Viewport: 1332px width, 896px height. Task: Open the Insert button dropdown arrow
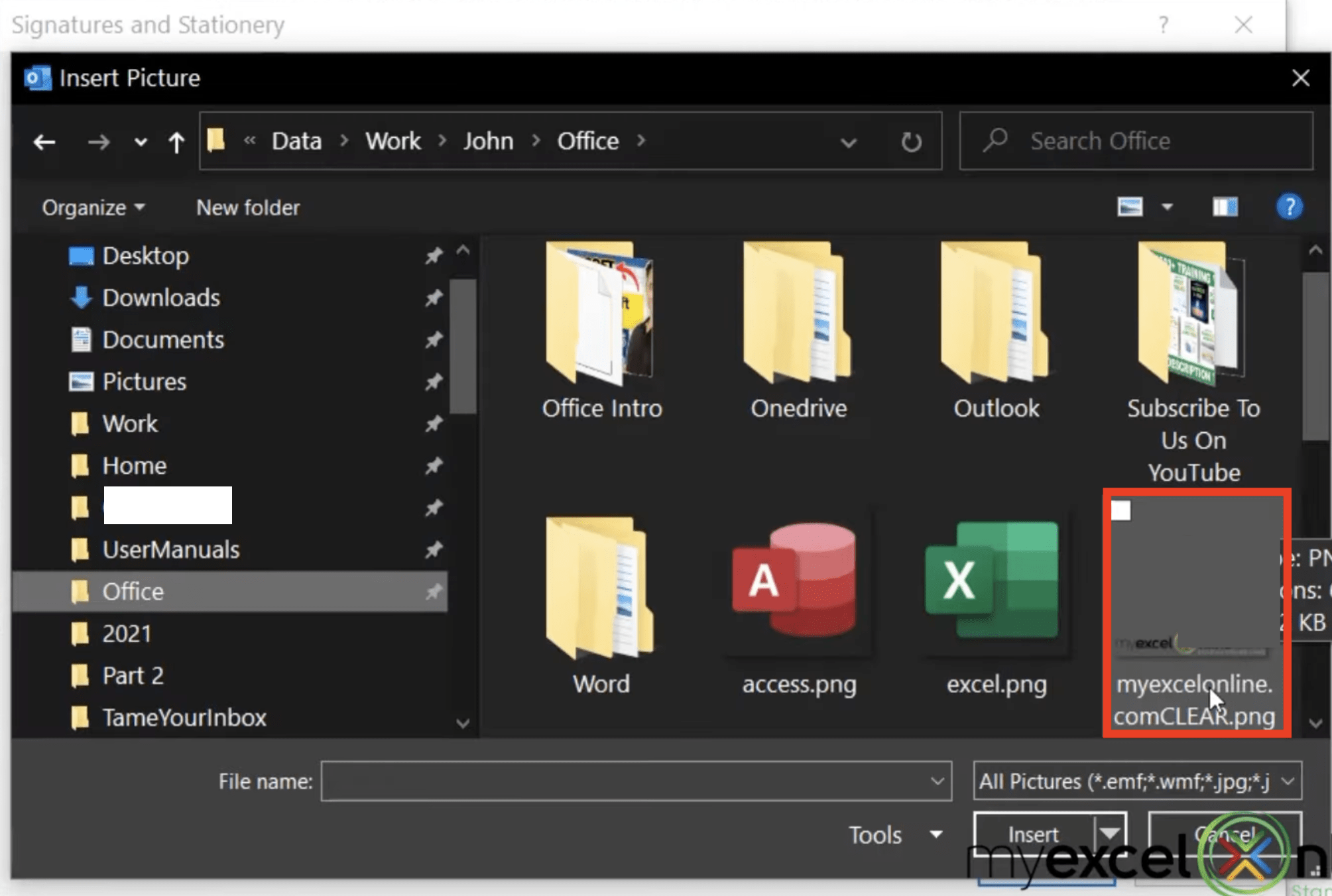point(1110,834)
